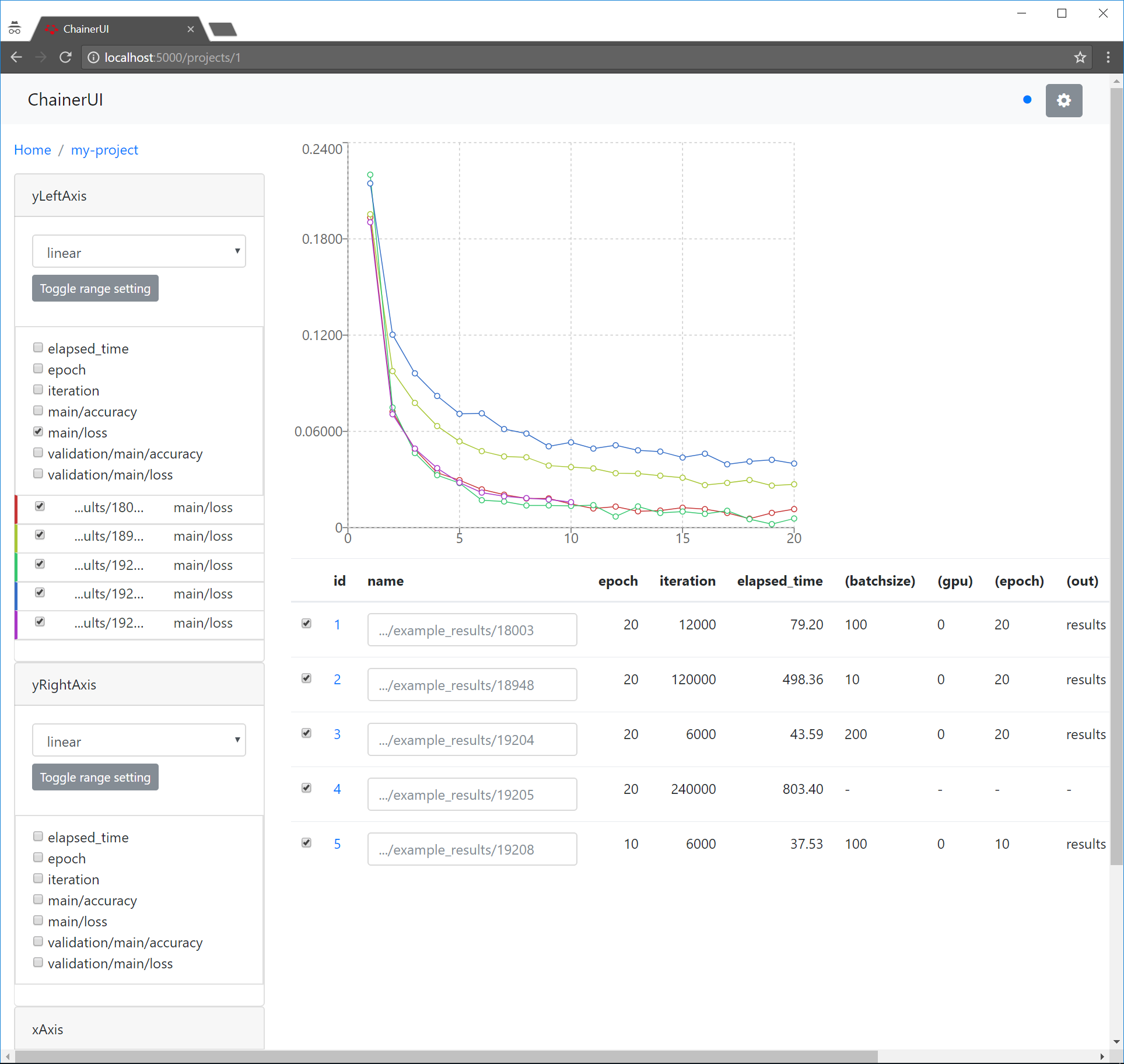The height and width of the screenshot is (1064, 1124).
Task: Click the browser back arrow
Action: click(x=17, y=57)
